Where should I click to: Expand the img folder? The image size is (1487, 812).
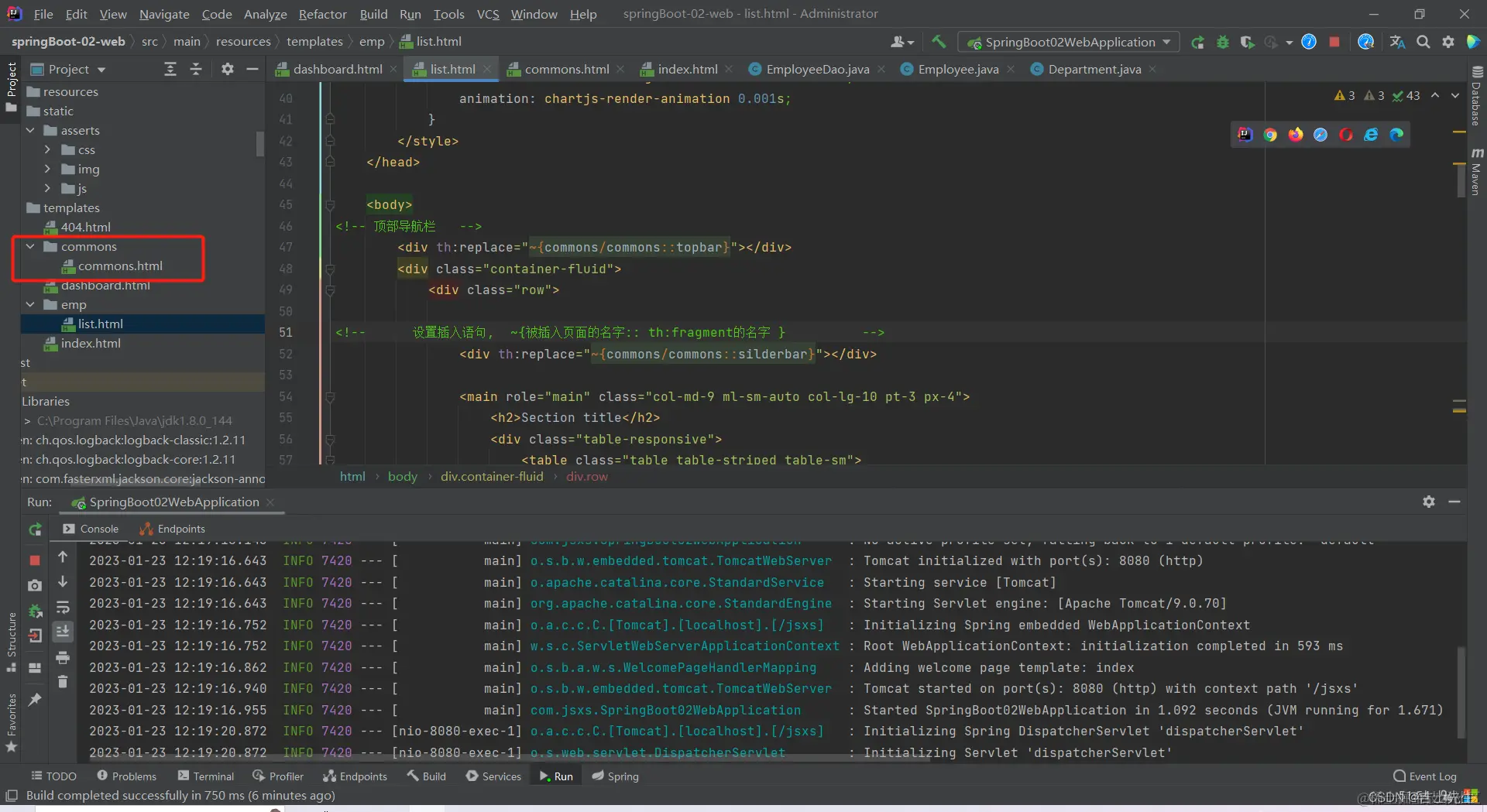[47, 169]
